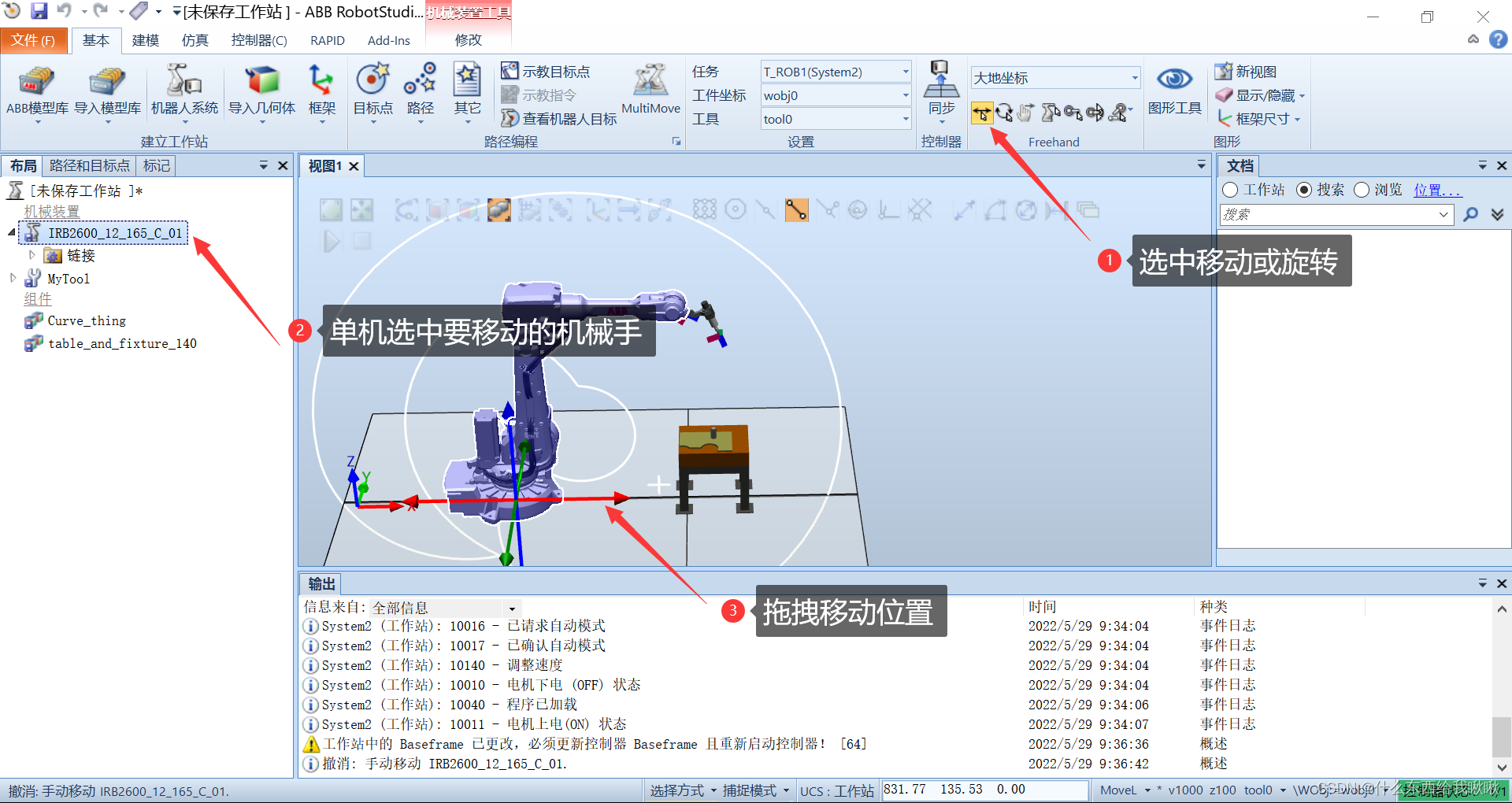The height and width of the screenshot is (803, 1512).
Task: Click the 示教目标点 button
Action: coord(545,72)
